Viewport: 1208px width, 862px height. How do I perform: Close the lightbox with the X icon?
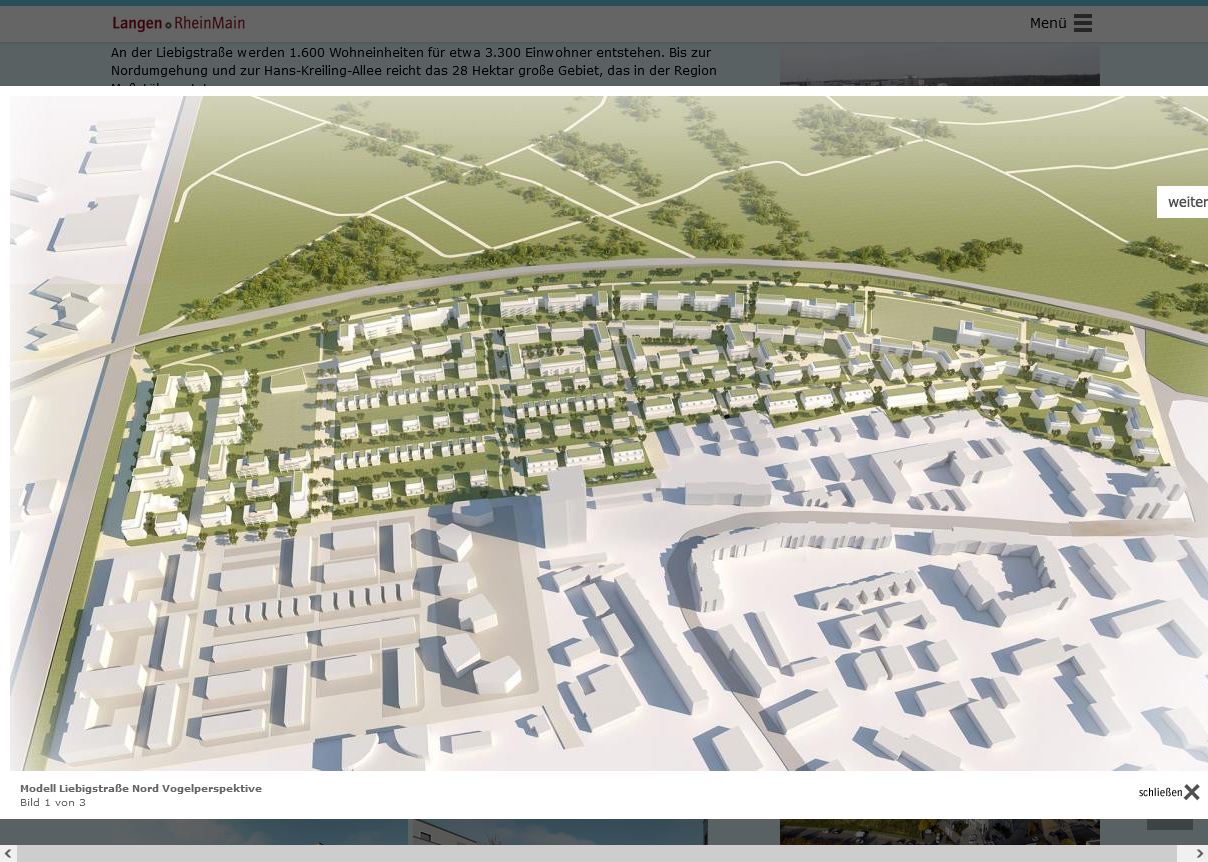pyautogui.click(x=1191, y=792)
